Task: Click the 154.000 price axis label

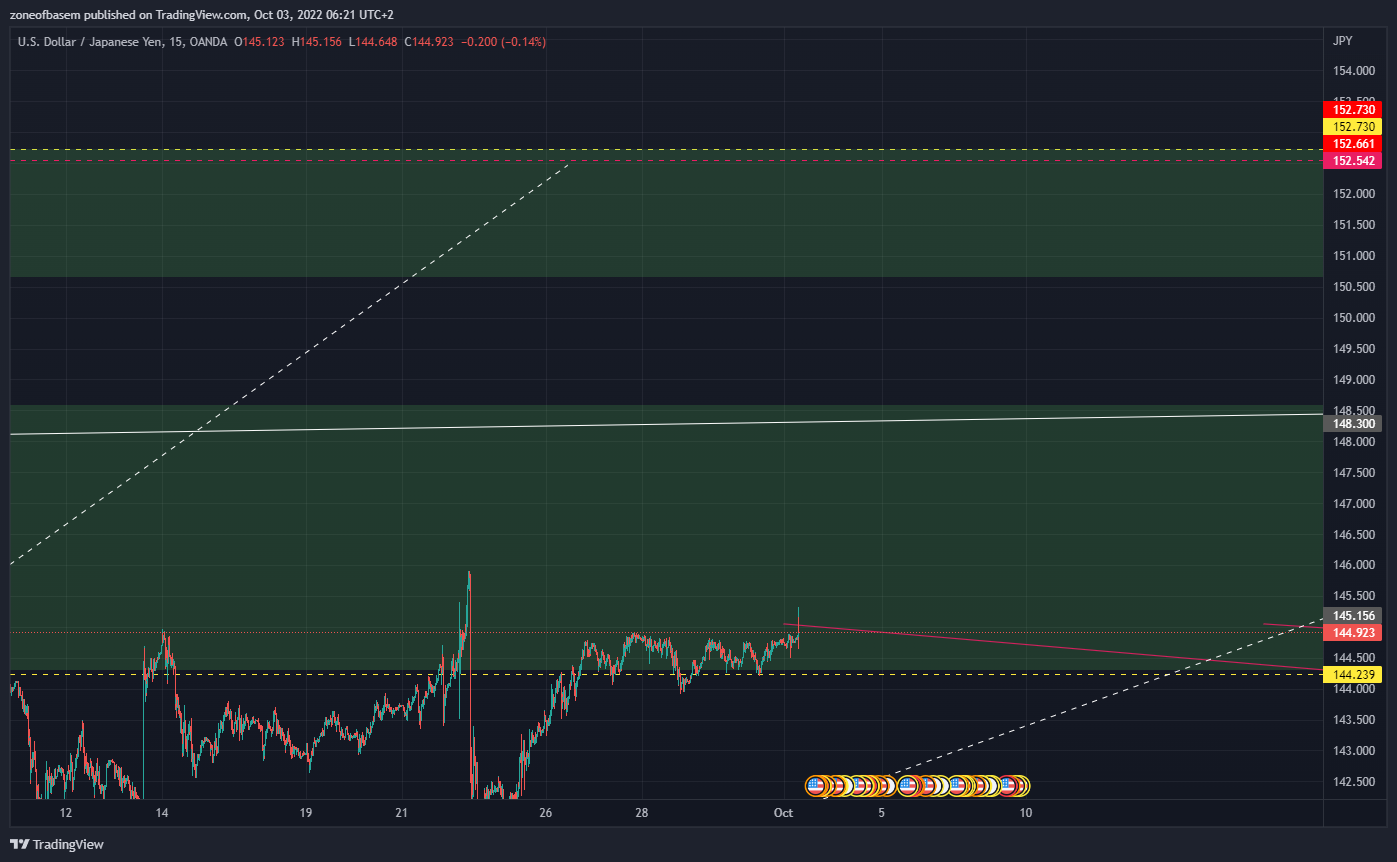Action: (1352, 70)
